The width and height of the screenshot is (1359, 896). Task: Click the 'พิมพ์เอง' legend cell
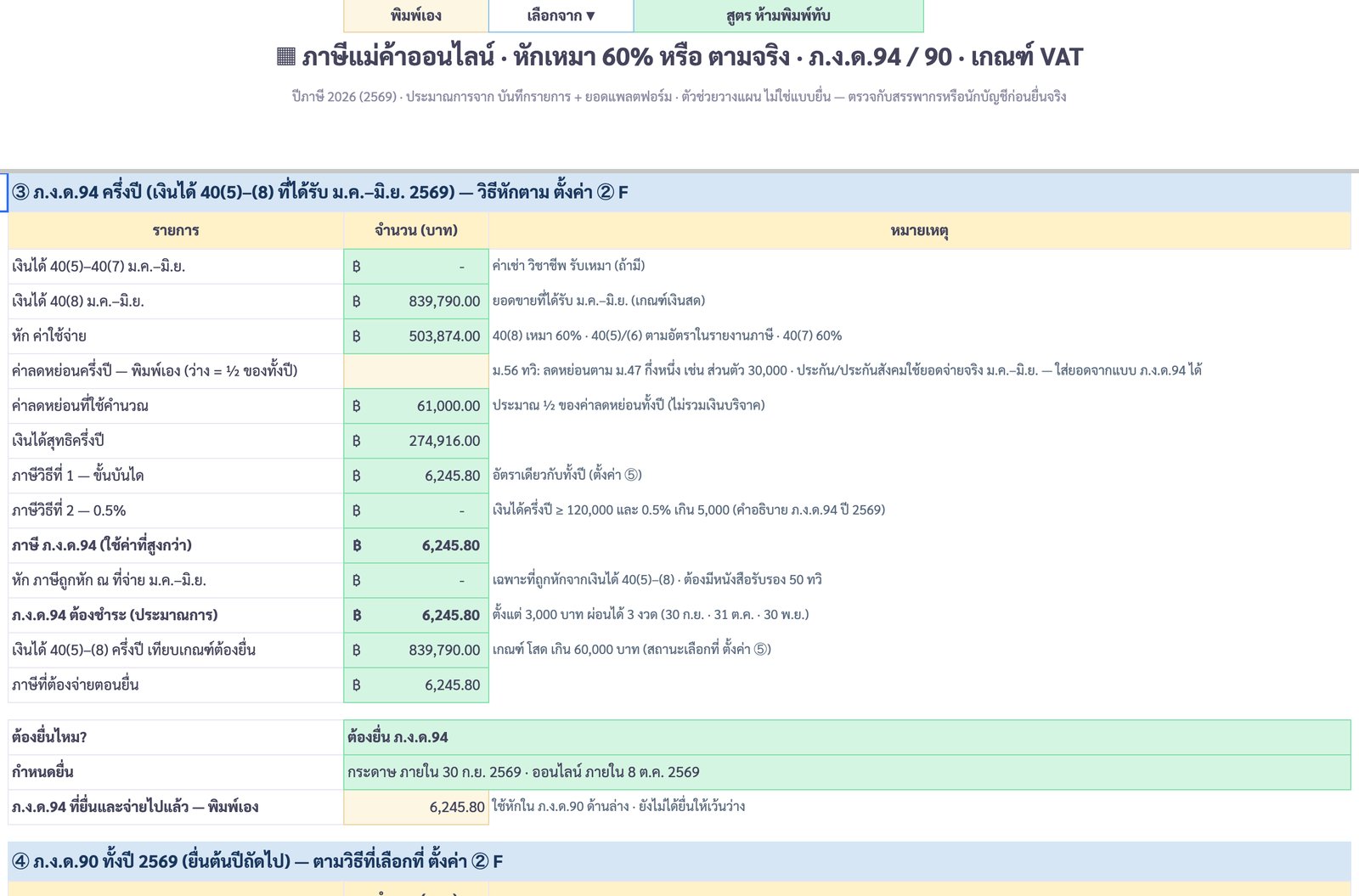coord(416,15)
